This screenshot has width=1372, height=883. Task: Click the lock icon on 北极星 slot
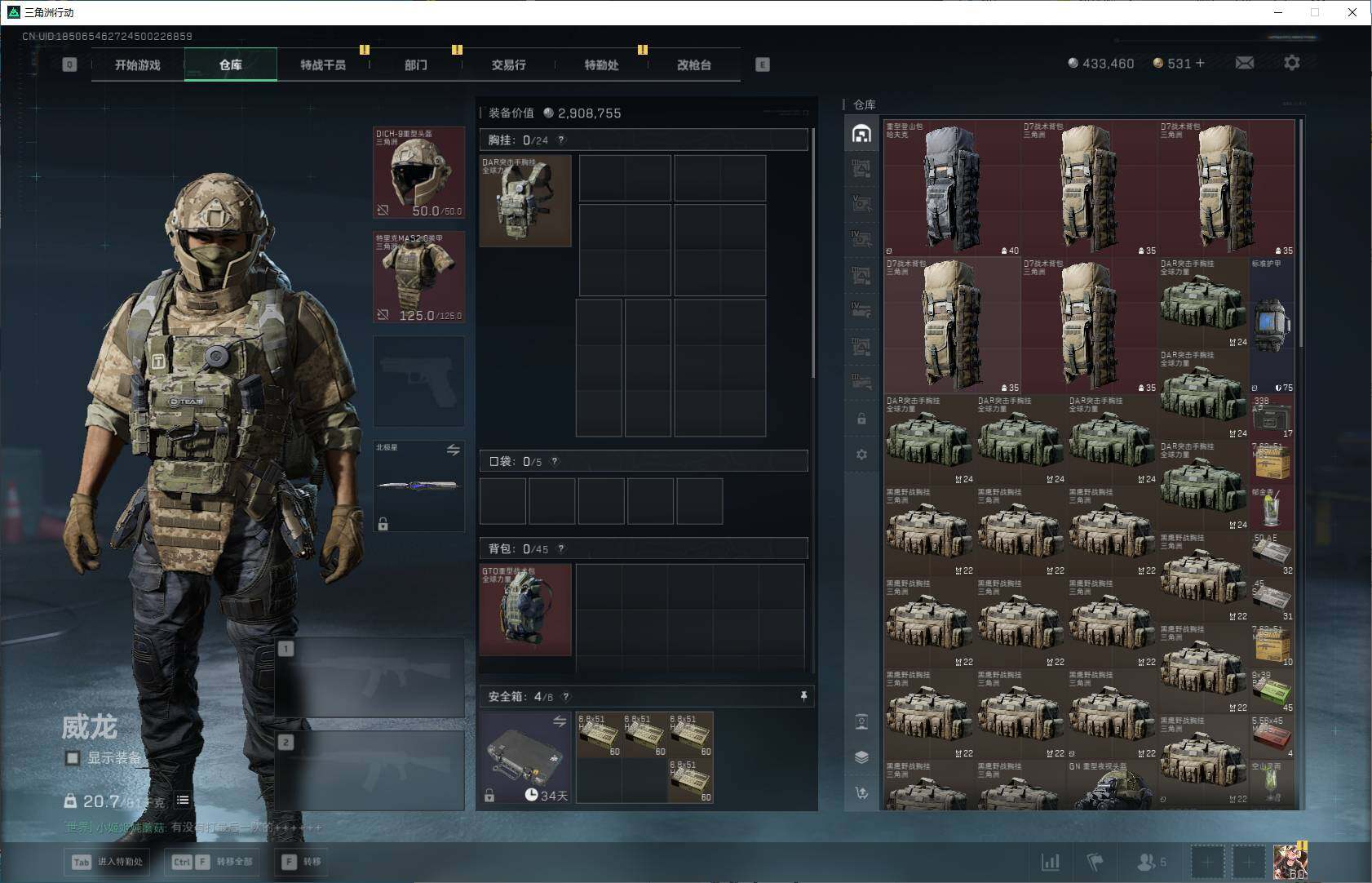click(x=383, y=524)
